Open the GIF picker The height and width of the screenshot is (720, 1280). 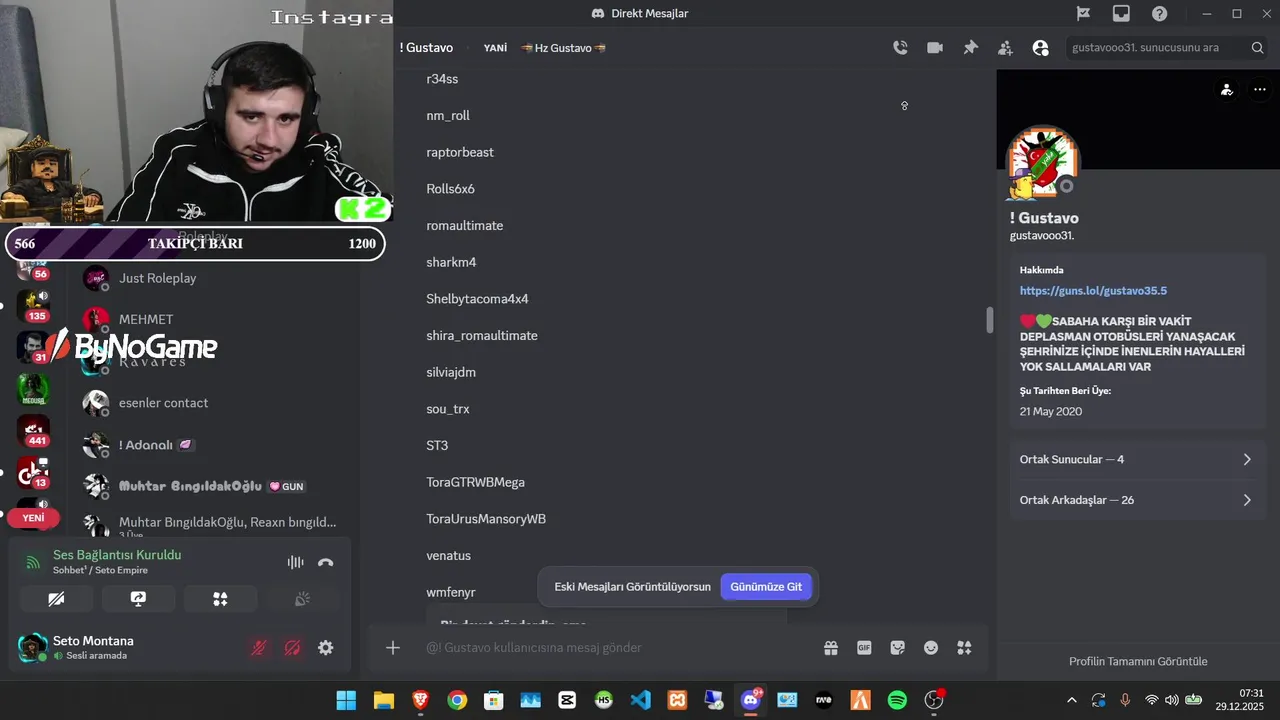pos(864,648)
